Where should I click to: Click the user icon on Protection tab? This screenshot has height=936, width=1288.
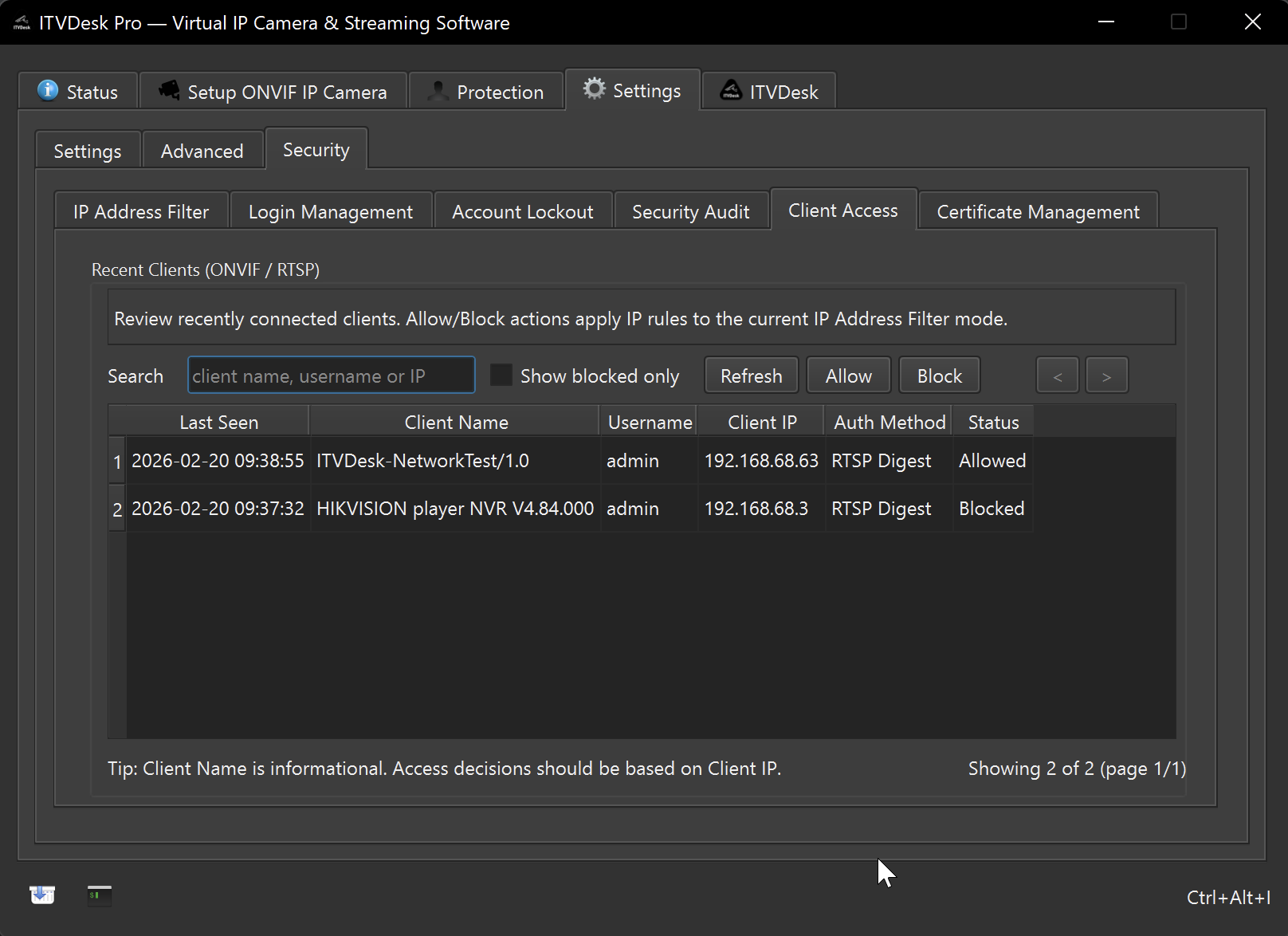[438, 92]
